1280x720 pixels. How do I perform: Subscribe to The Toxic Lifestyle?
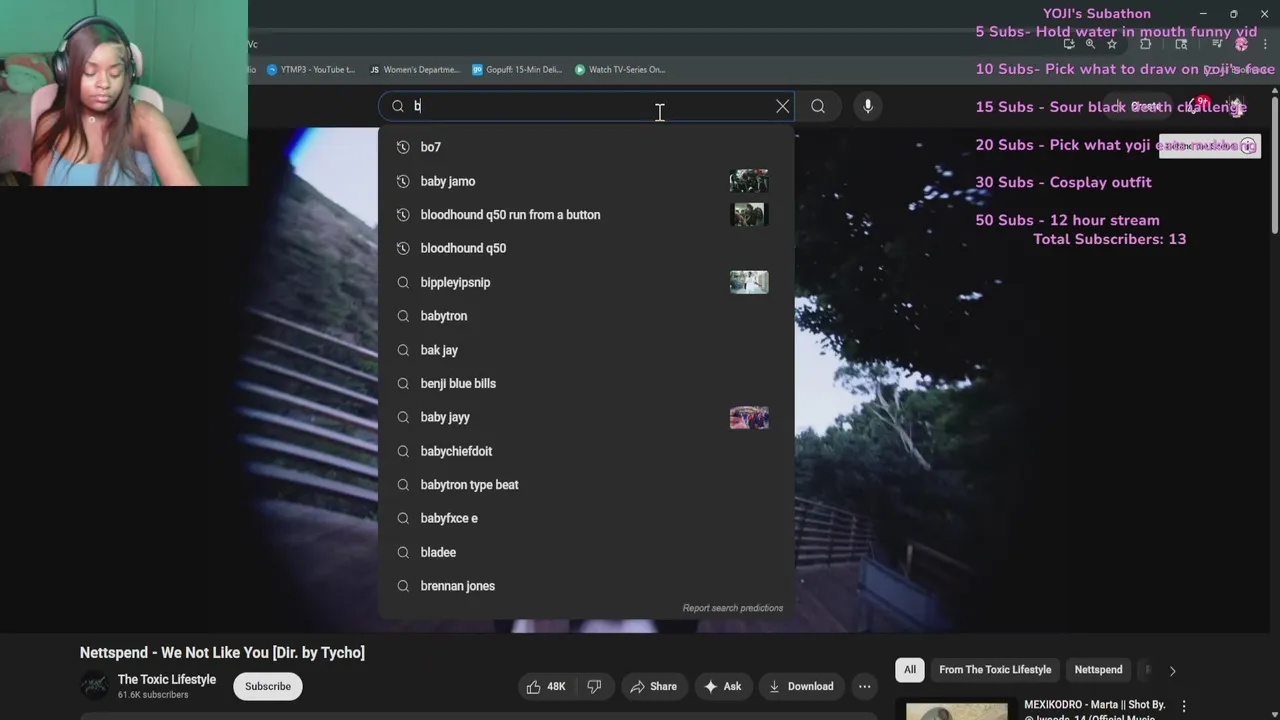coord(268,686)
